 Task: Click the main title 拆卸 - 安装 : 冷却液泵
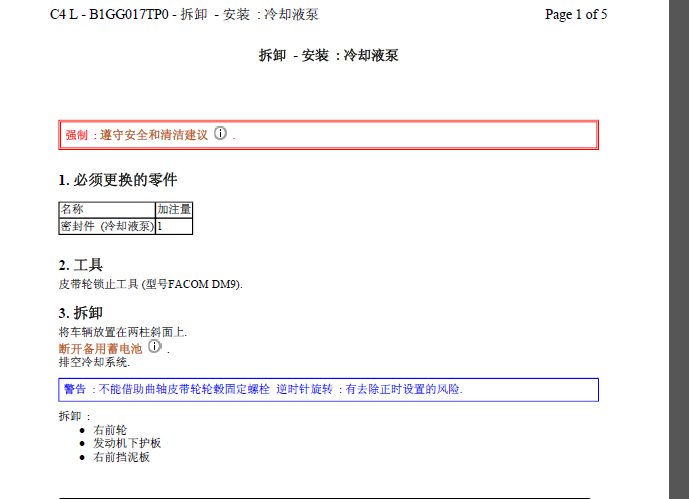click(328, 55)
